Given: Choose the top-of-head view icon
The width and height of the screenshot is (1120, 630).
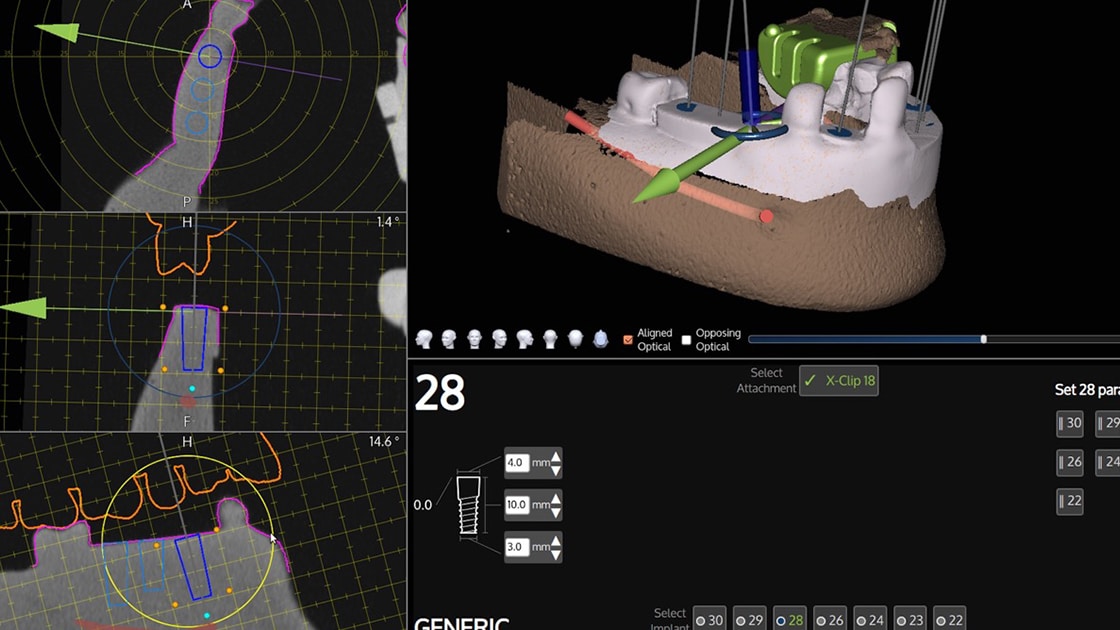Looking at the screenshot, I should click(x=575, y=340).
